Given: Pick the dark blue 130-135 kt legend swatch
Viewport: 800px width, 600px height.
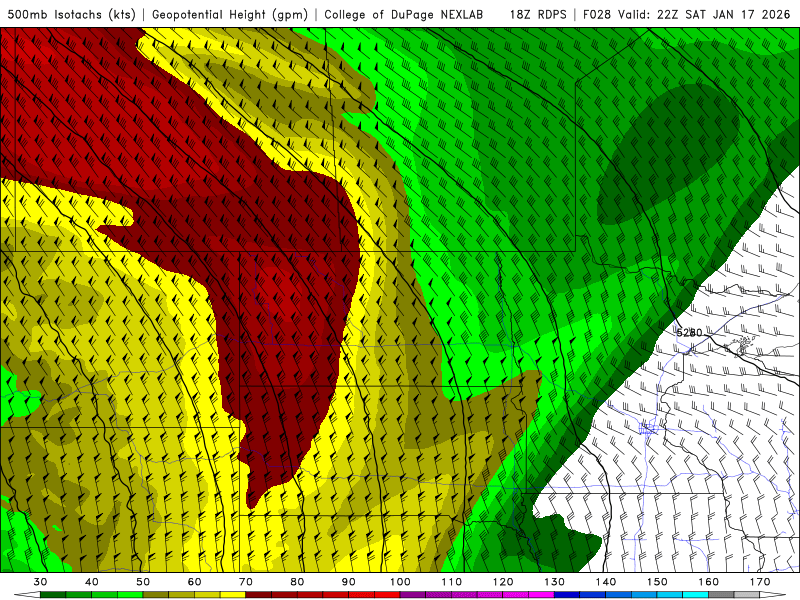Looking at the screenshot, I should point(567,595).
